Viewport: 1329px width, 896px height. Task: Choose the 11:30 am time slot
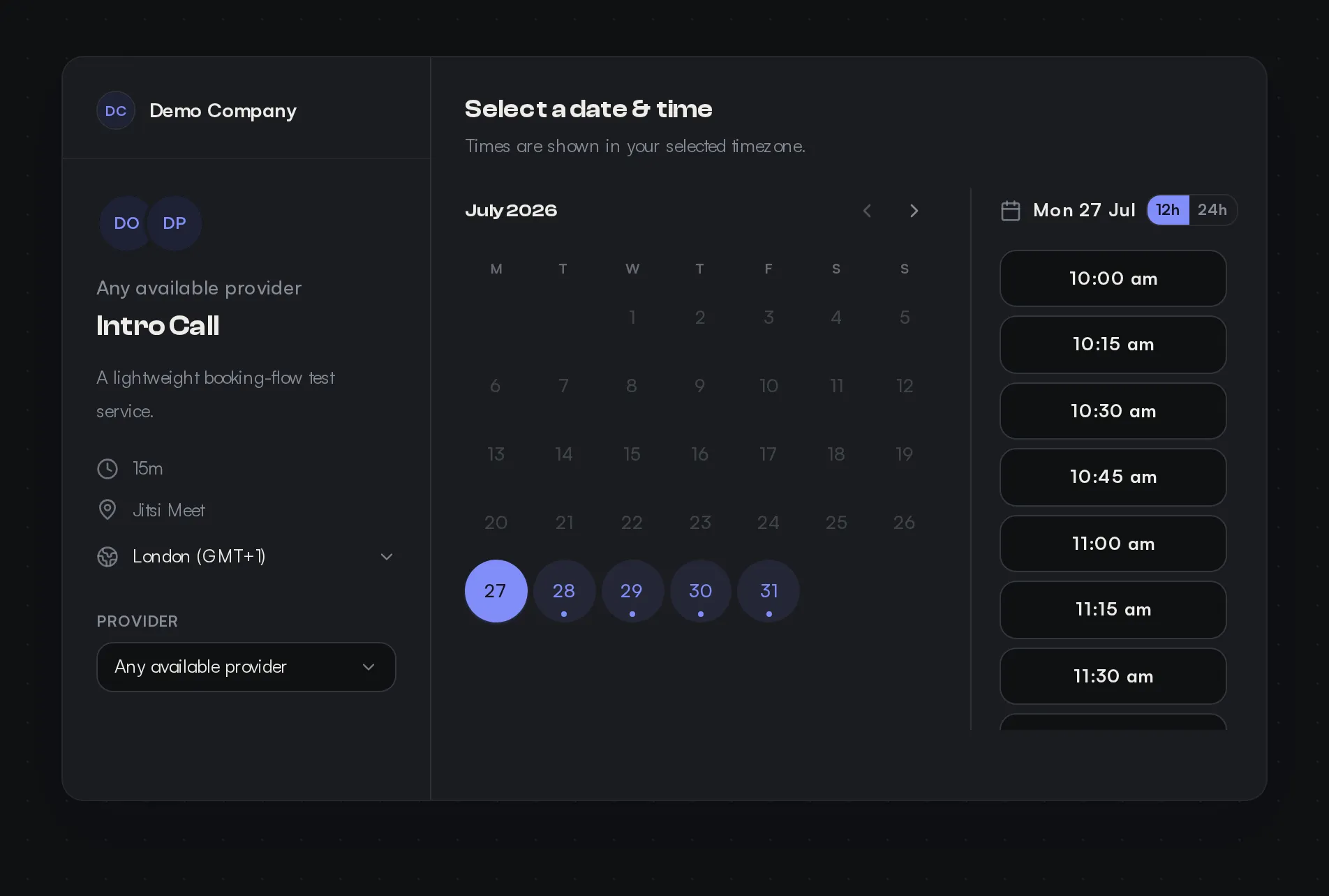pos(1113,676)
